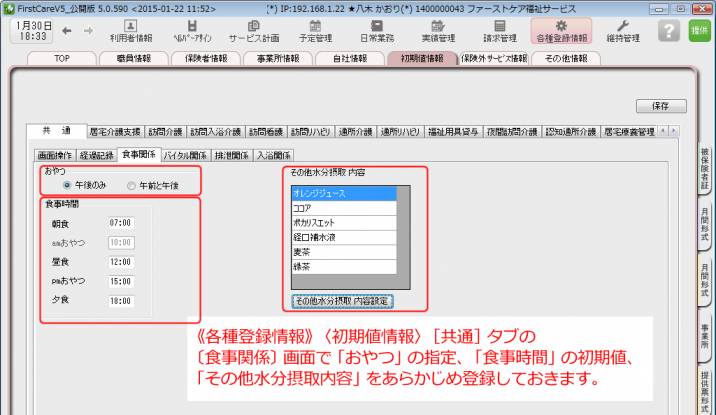The height and width of the screenshot is (415, 716).
Task: Select オレンジジュース in the list
Action: pyautogui.click(x=343, y=193)
